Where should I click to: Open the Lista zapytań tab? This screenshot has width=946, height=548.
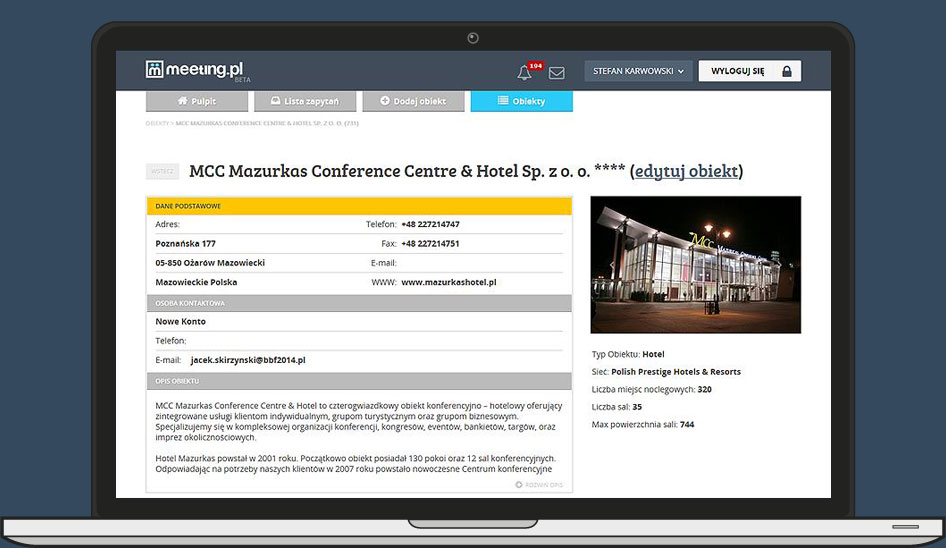305,101
